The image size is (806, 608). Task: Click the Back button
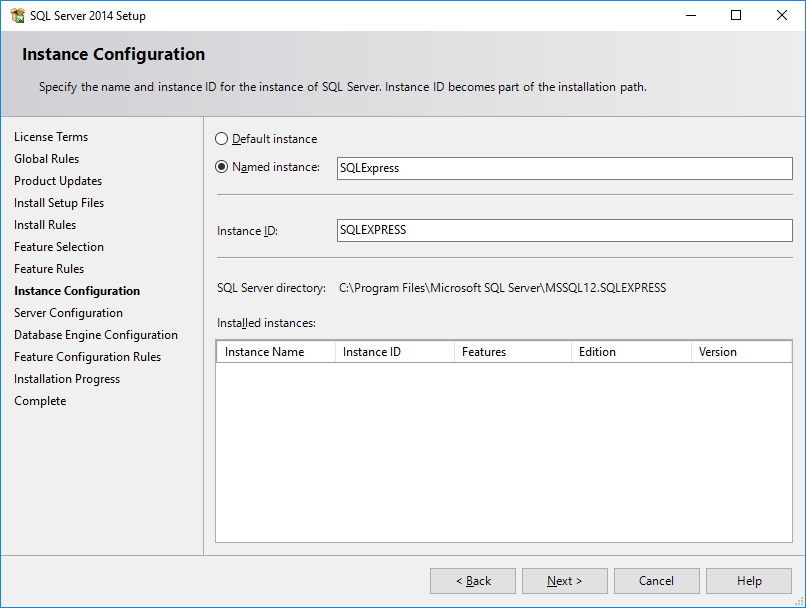[x=472, y=580]
